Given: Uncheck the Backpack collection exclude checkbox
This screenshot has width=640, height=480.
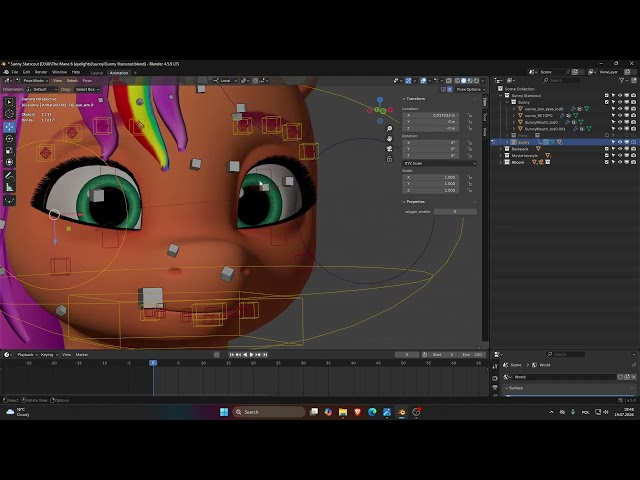Looking at the screenshot, I should (607, 149).
